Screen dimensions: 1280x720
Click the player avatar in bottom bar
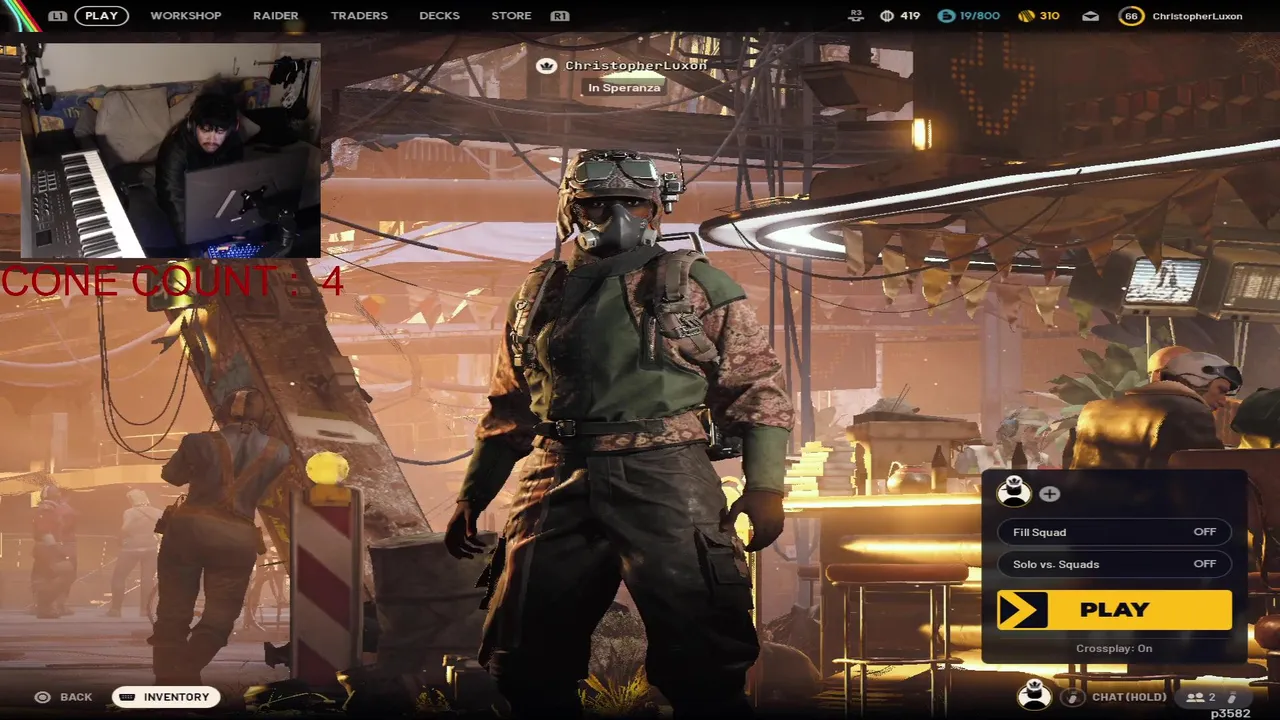pyautogui.click(x=1035, y=695)
